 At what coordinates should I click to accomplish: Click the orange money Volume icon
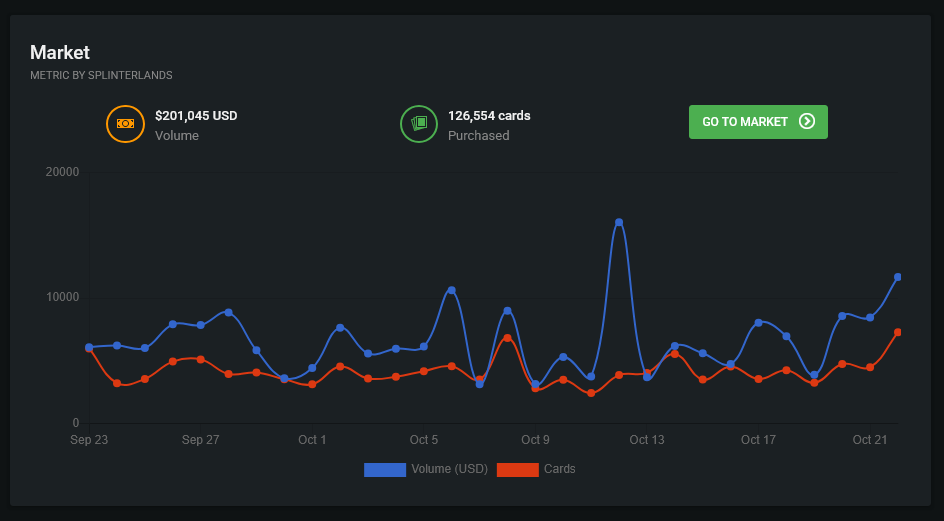(x=125, y=124)
